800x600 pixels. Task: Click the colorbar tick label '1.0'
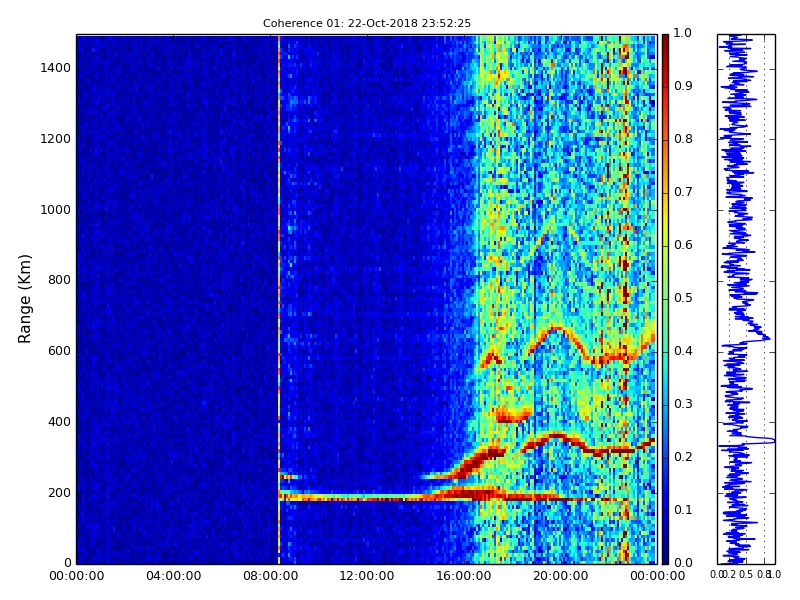(683, 33)
